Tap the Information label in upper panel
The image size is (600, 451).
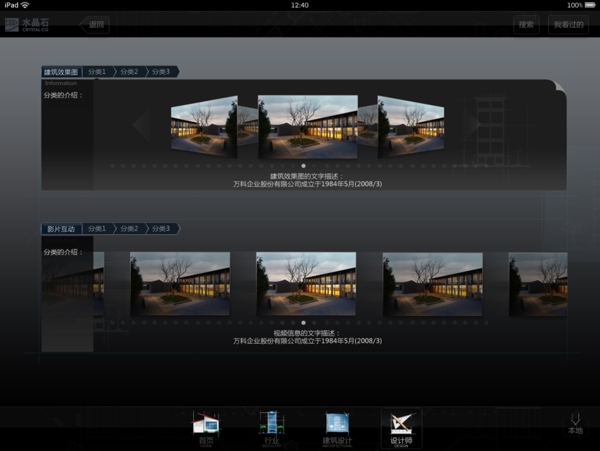(61, 83)
